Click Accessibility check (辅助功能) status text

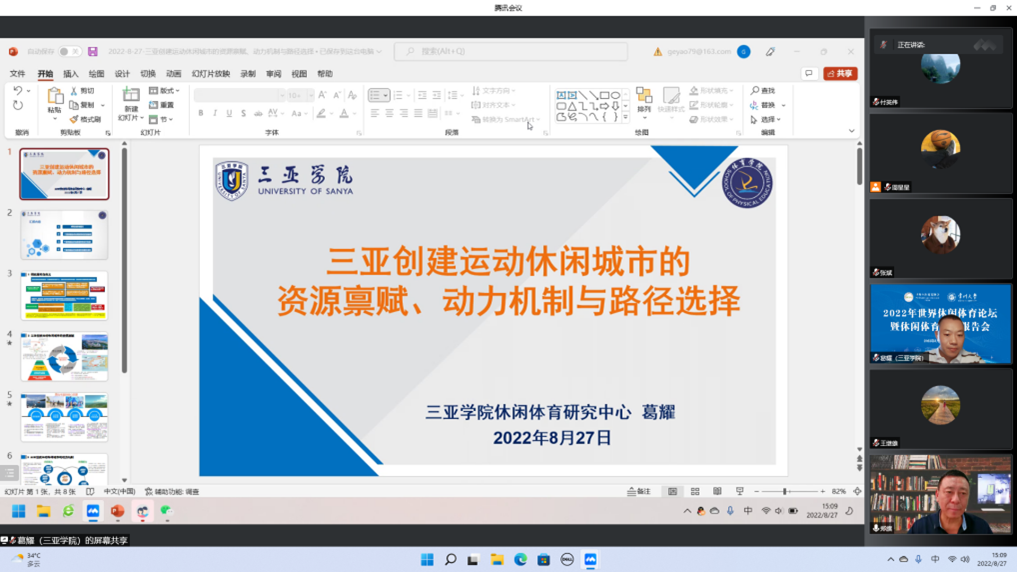click(172, 492)
